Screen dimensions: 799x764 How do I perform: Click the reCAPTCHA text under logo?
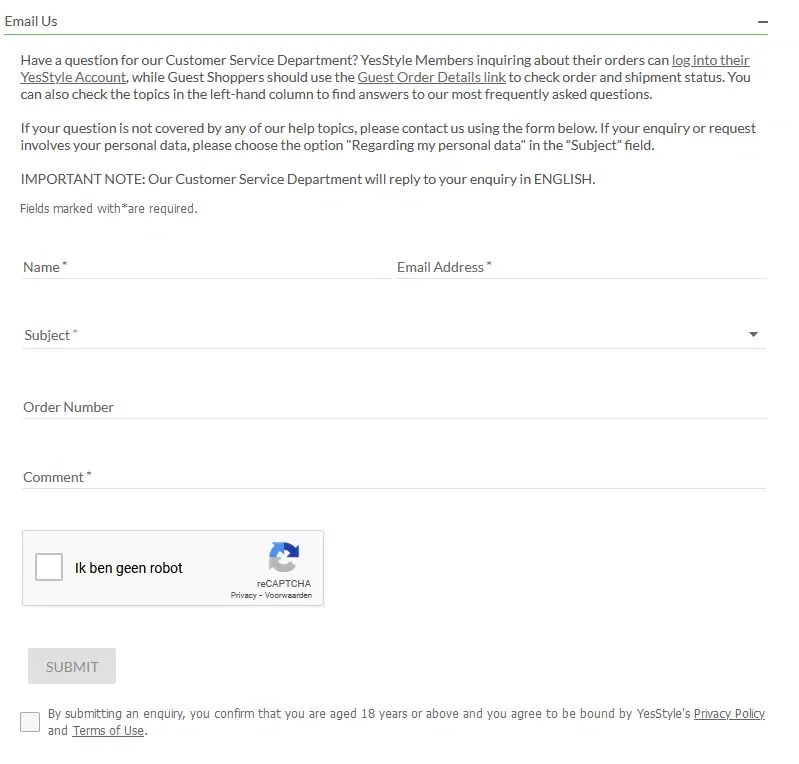pyautogui.click(x=284, y=583)
